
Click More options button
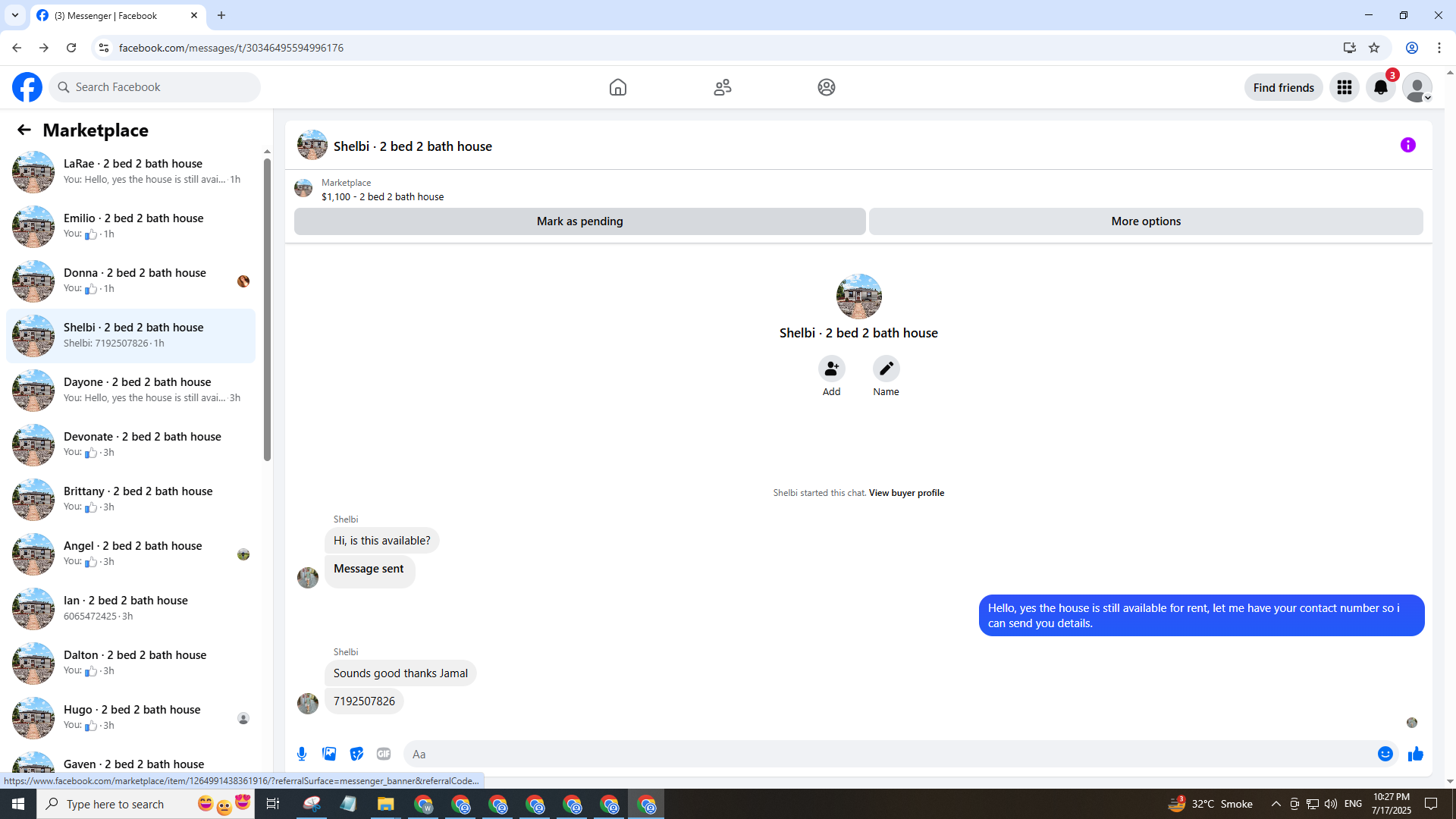tap(1146, 221)
